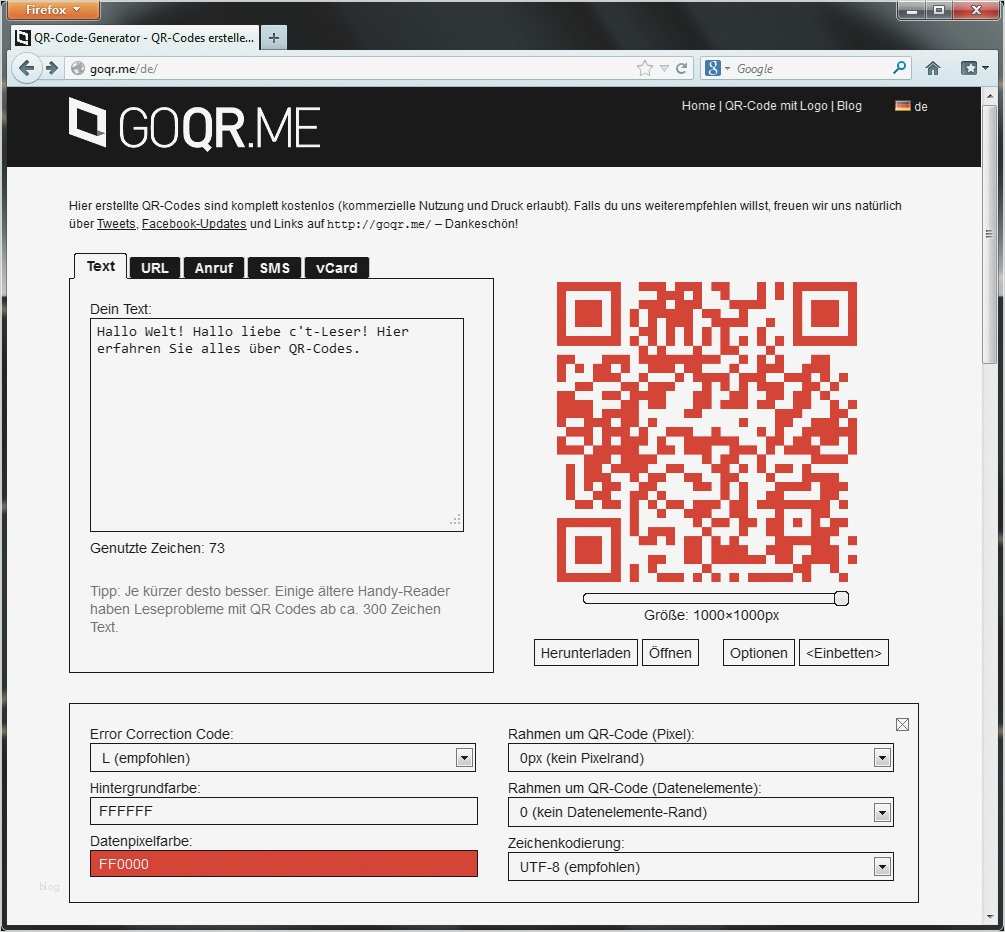Click the page vertical scrollbar thumb
1005x932 pixels.
tap(990, 233)
